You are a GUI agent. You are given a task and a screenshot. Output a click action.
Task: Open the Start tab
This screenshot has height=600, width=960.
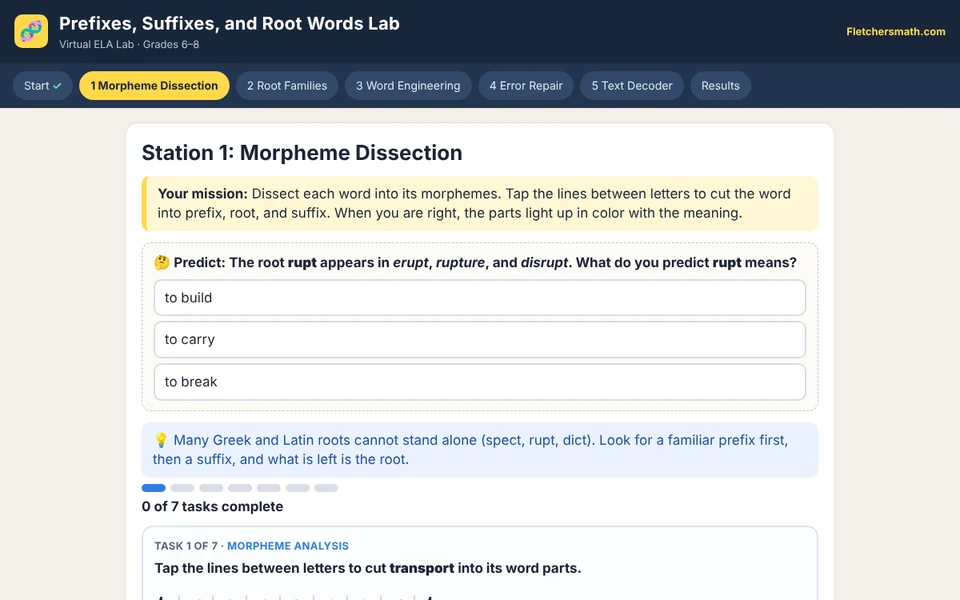pos(42,86)
